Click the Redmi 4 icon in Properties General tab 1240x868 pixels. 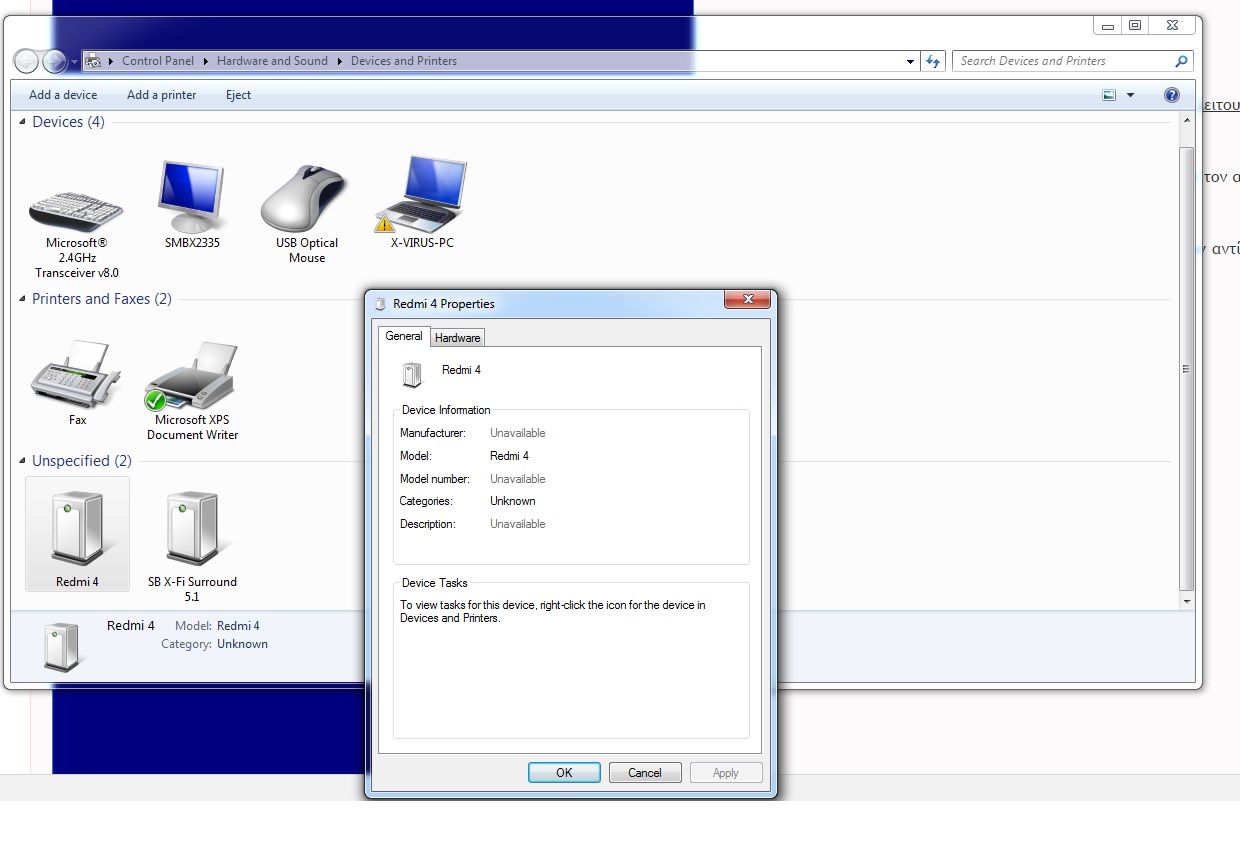(412, 375)
